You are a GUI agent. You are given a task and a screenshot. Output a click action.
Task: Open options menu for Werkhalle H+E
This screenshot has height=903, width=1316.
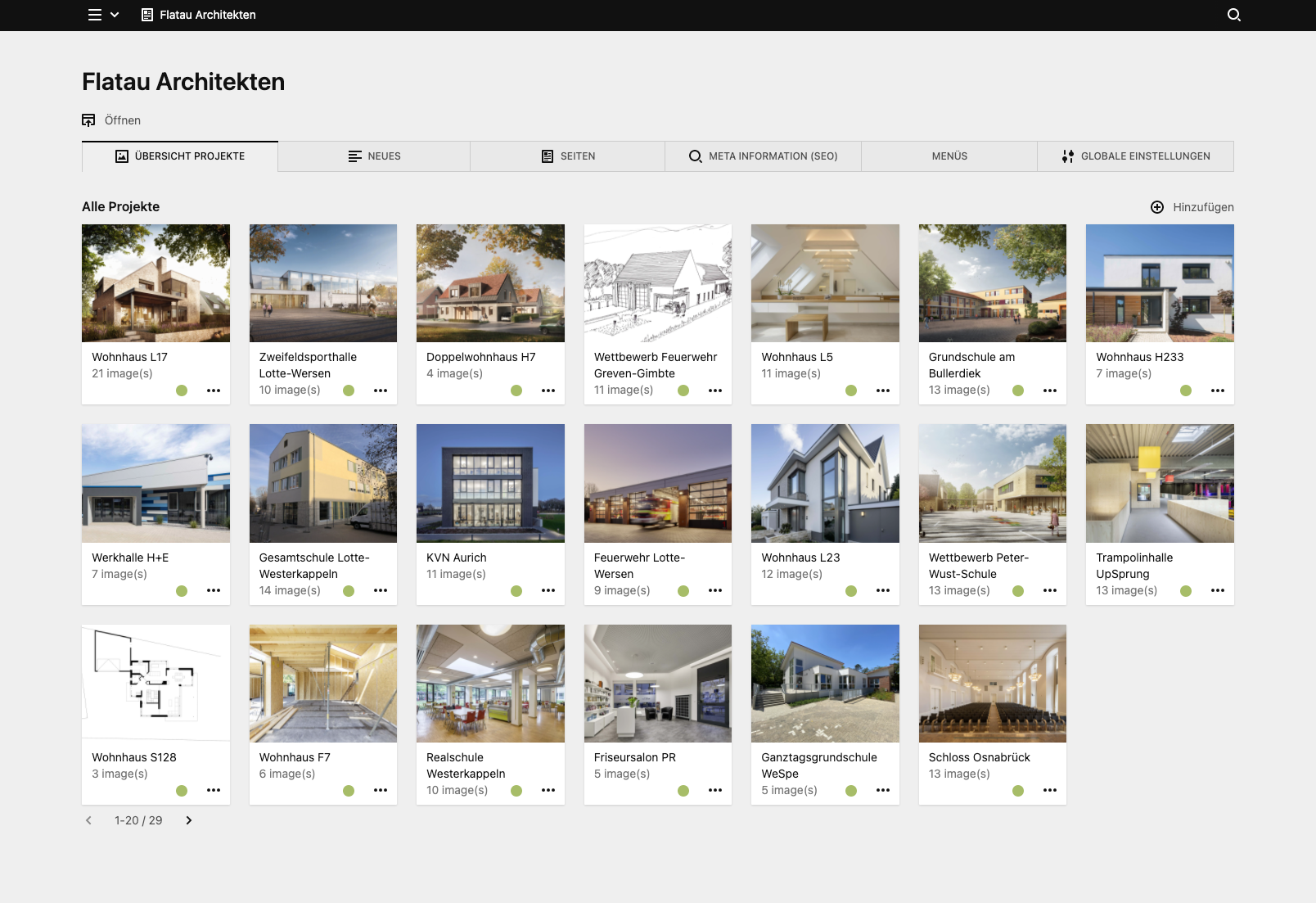coord(214,590)
